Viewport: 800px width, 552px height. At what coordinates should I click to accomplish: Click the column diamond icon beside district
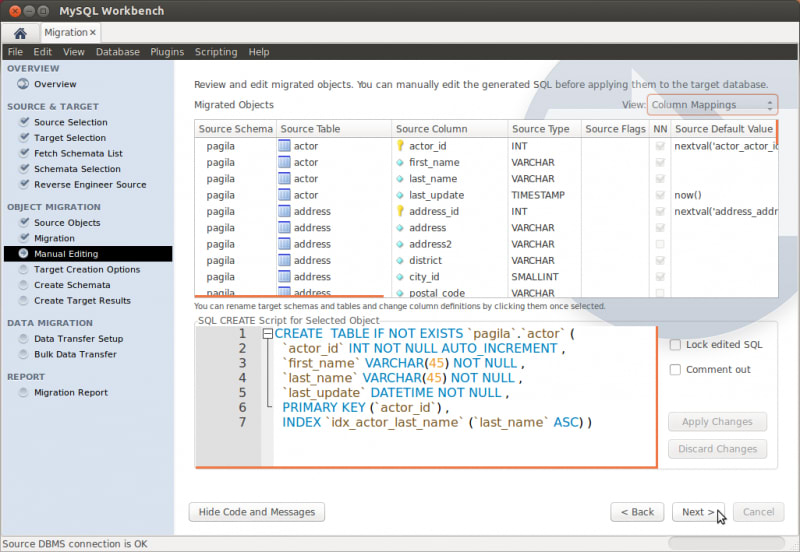pyautogui.click(x=400, y=260)
